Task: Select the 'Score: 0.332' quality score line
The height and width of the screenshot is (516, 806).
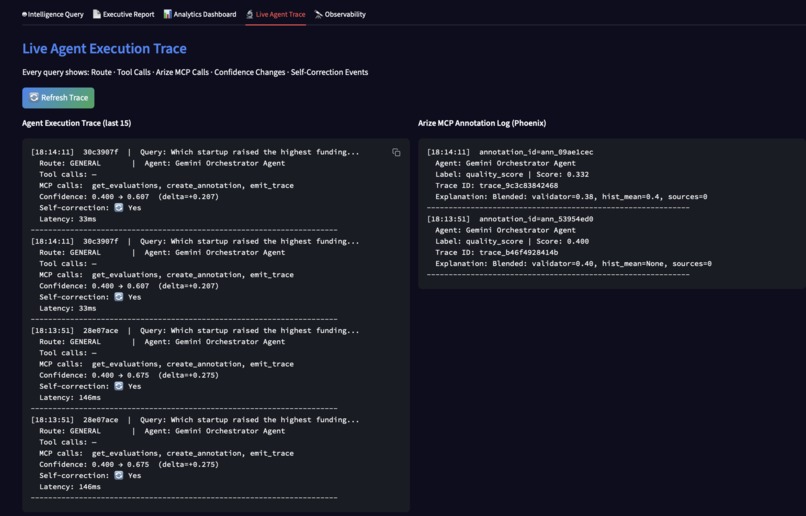Action: click(x=512, y=174)
